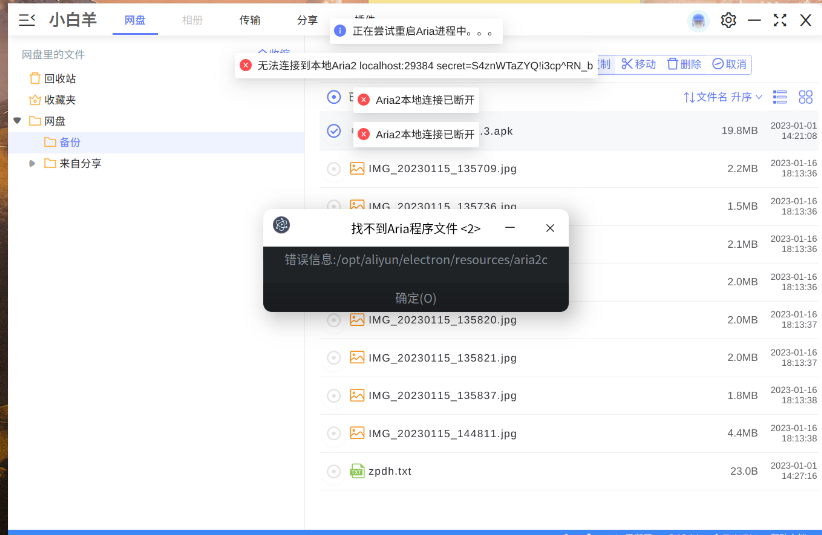This screenshot has width=822, height=535.
Task: Click folder icon next to 备份
Action: tap(50, 142)
